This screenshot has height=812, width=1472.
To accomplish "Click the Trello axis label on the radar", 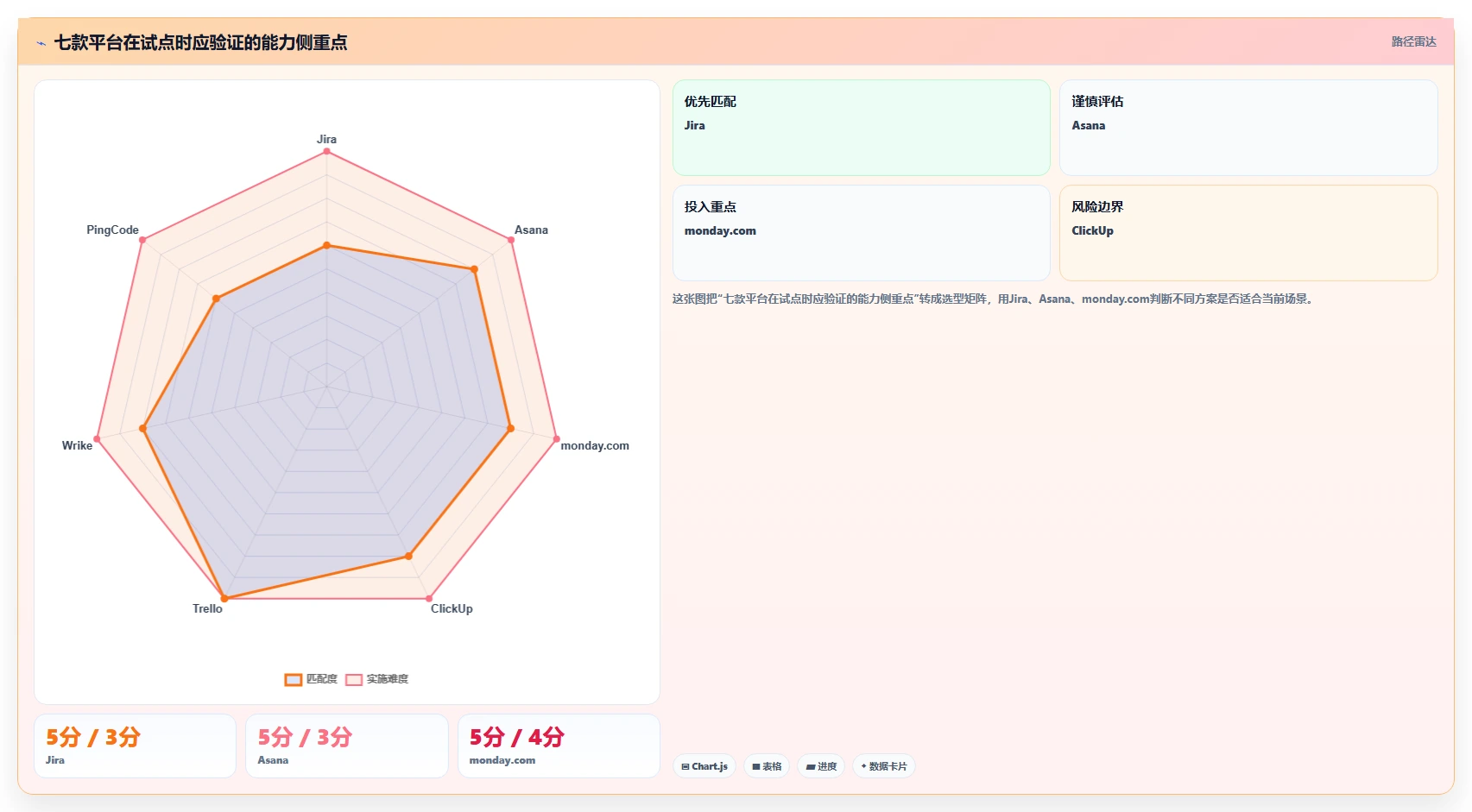I will point(207,608).
